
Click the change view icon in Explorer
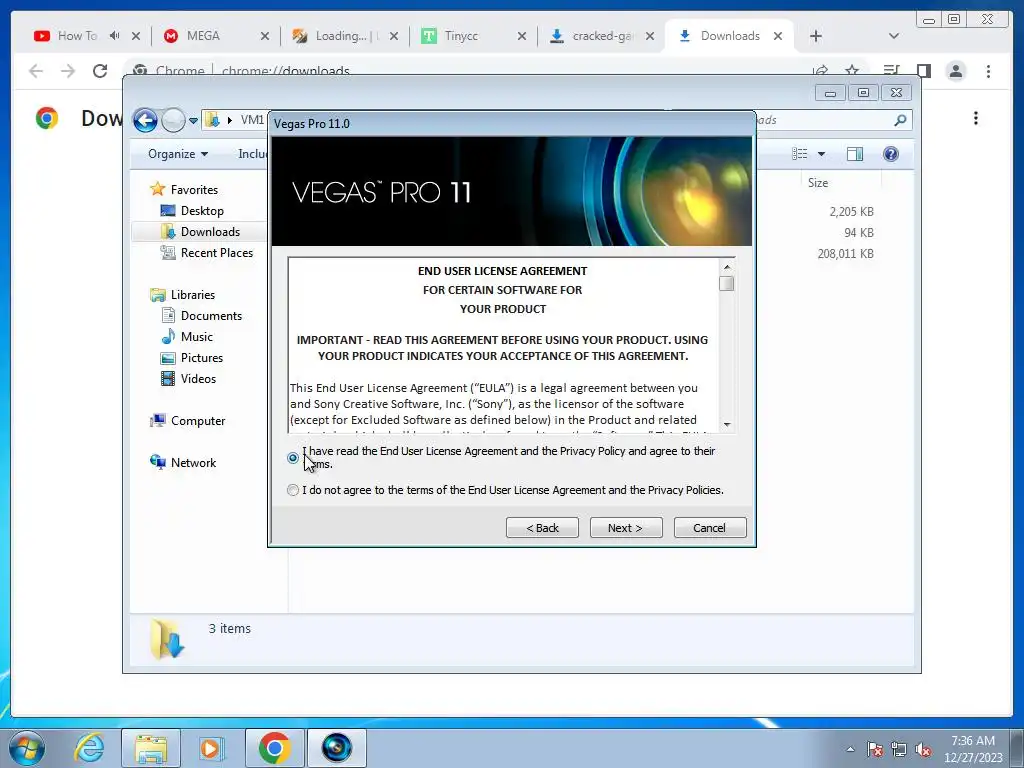click(x=799, y=153)
